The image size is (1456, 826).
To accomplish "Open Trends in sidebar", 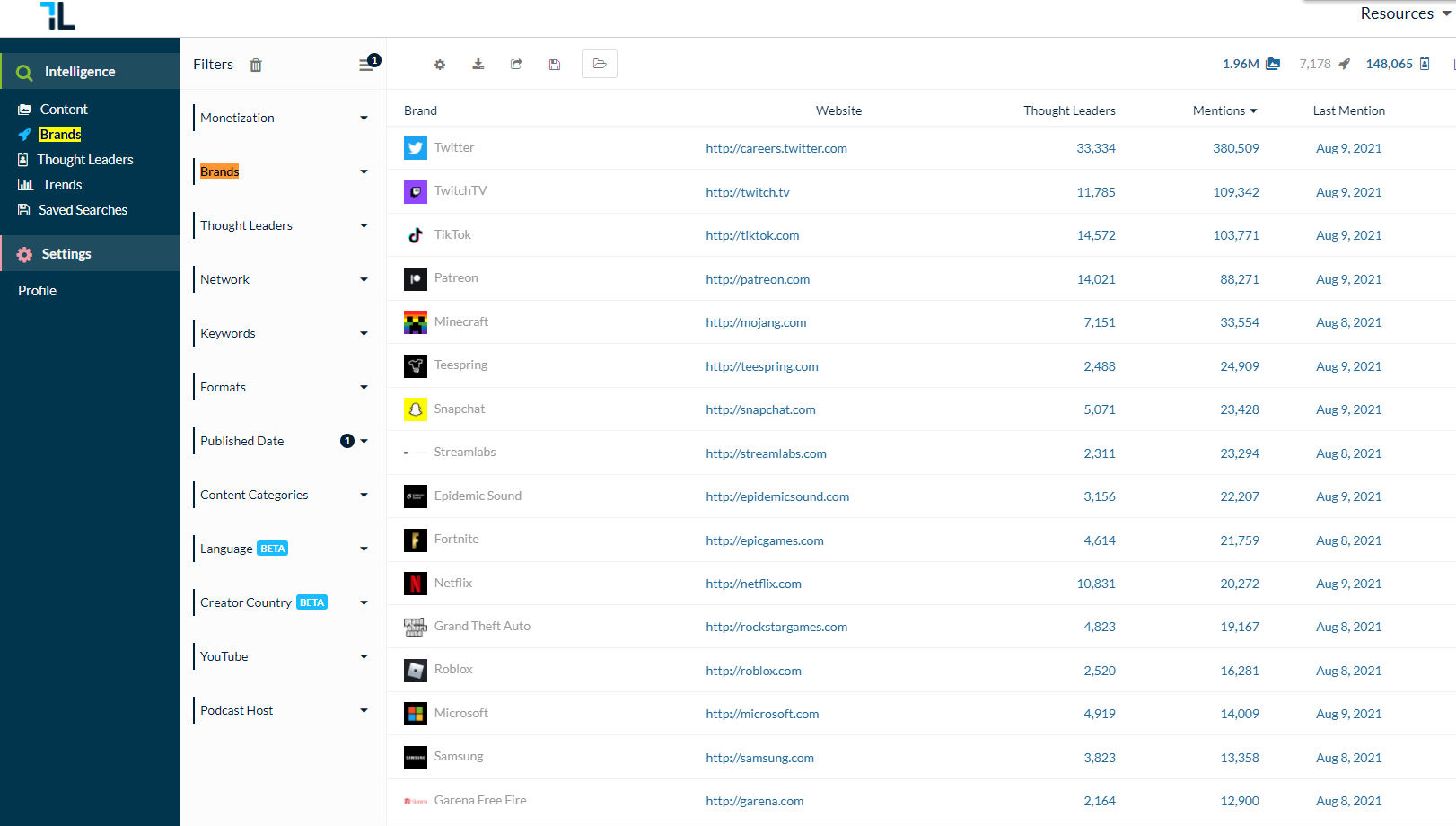I will (62, 185).
